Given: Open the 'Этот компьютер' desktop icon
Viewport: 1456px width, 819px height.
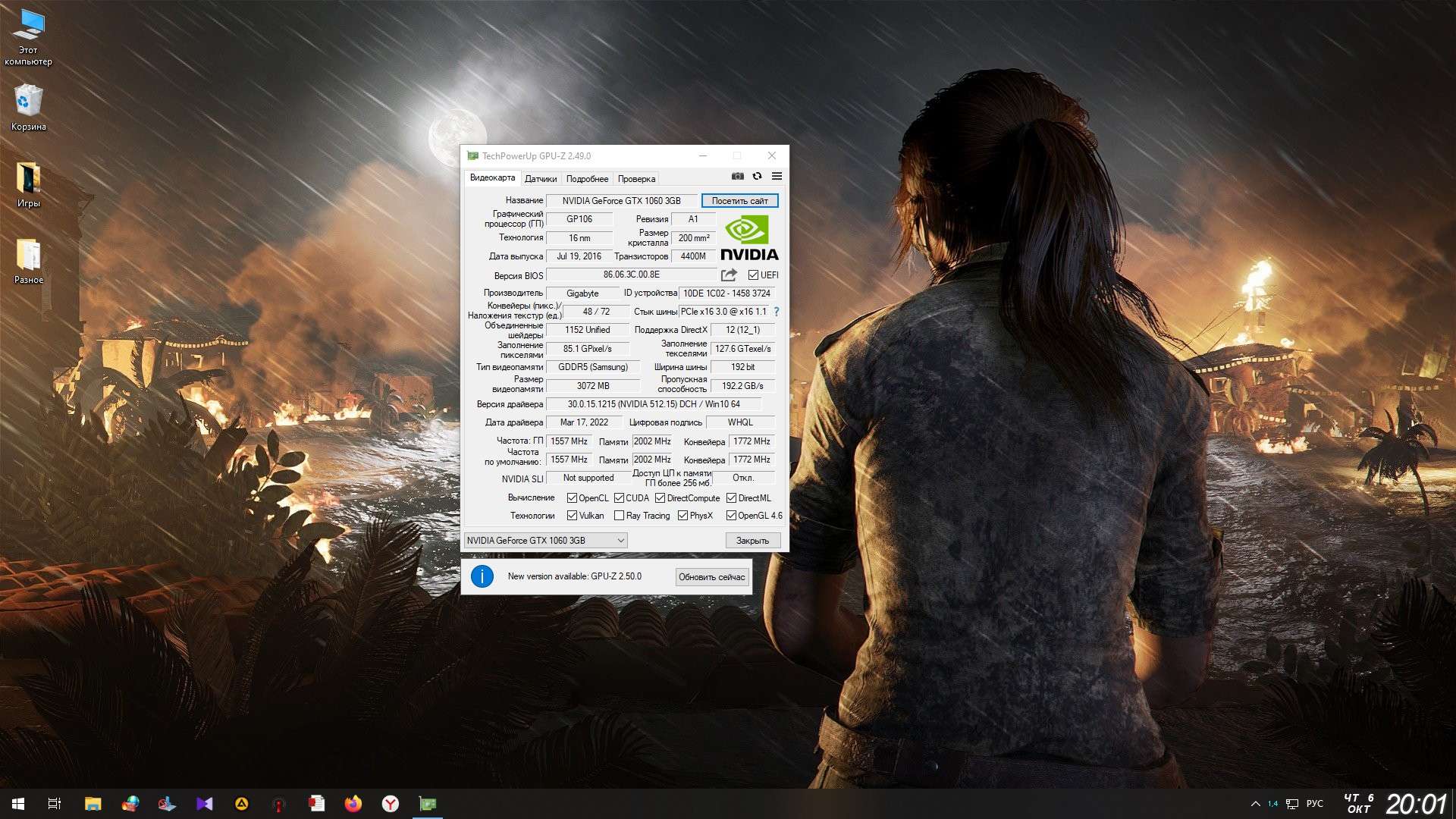Looking at the screenshot, I should pyautogui.click(x=29, y=37).
